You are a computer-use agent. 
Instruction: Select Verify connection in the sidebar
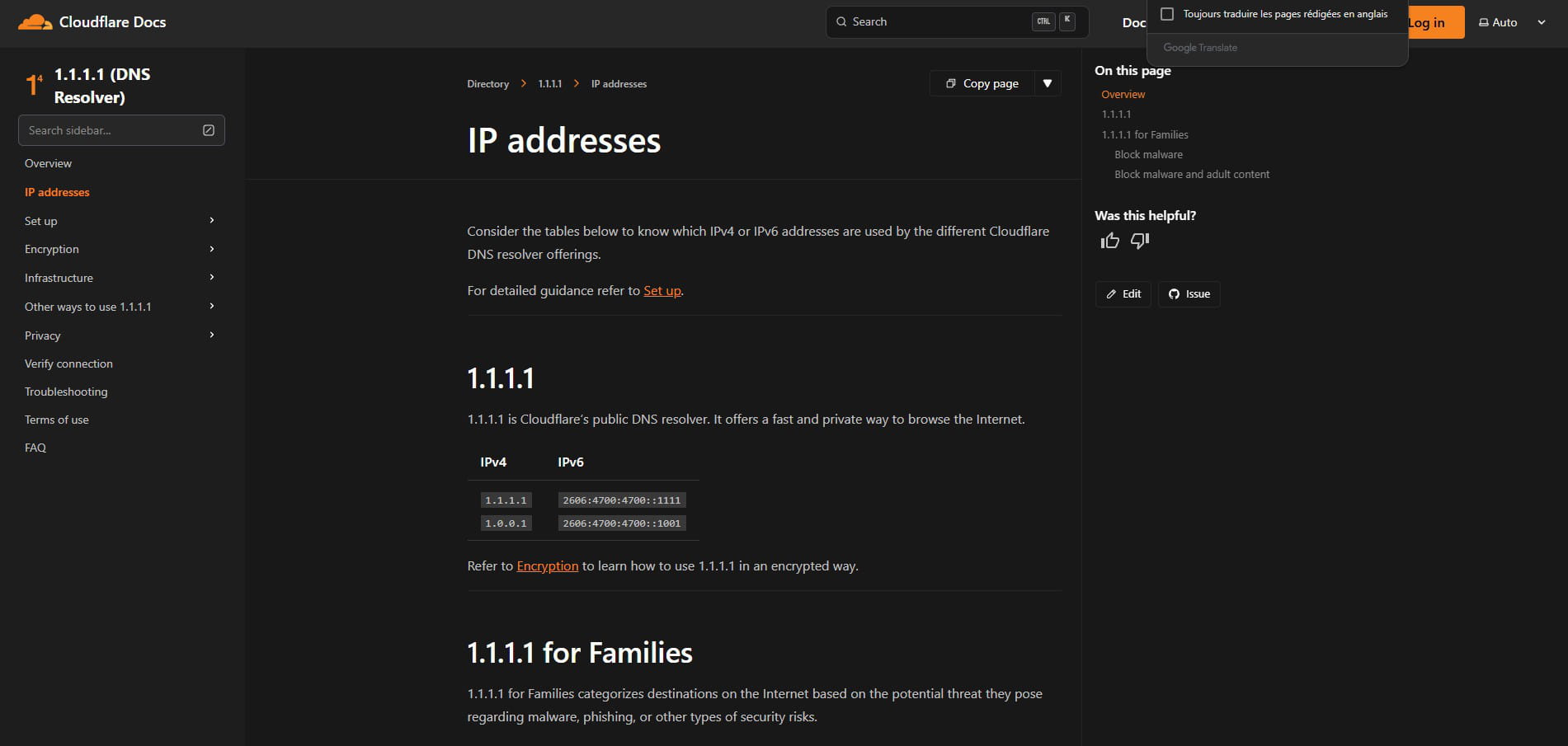[68, 364]
